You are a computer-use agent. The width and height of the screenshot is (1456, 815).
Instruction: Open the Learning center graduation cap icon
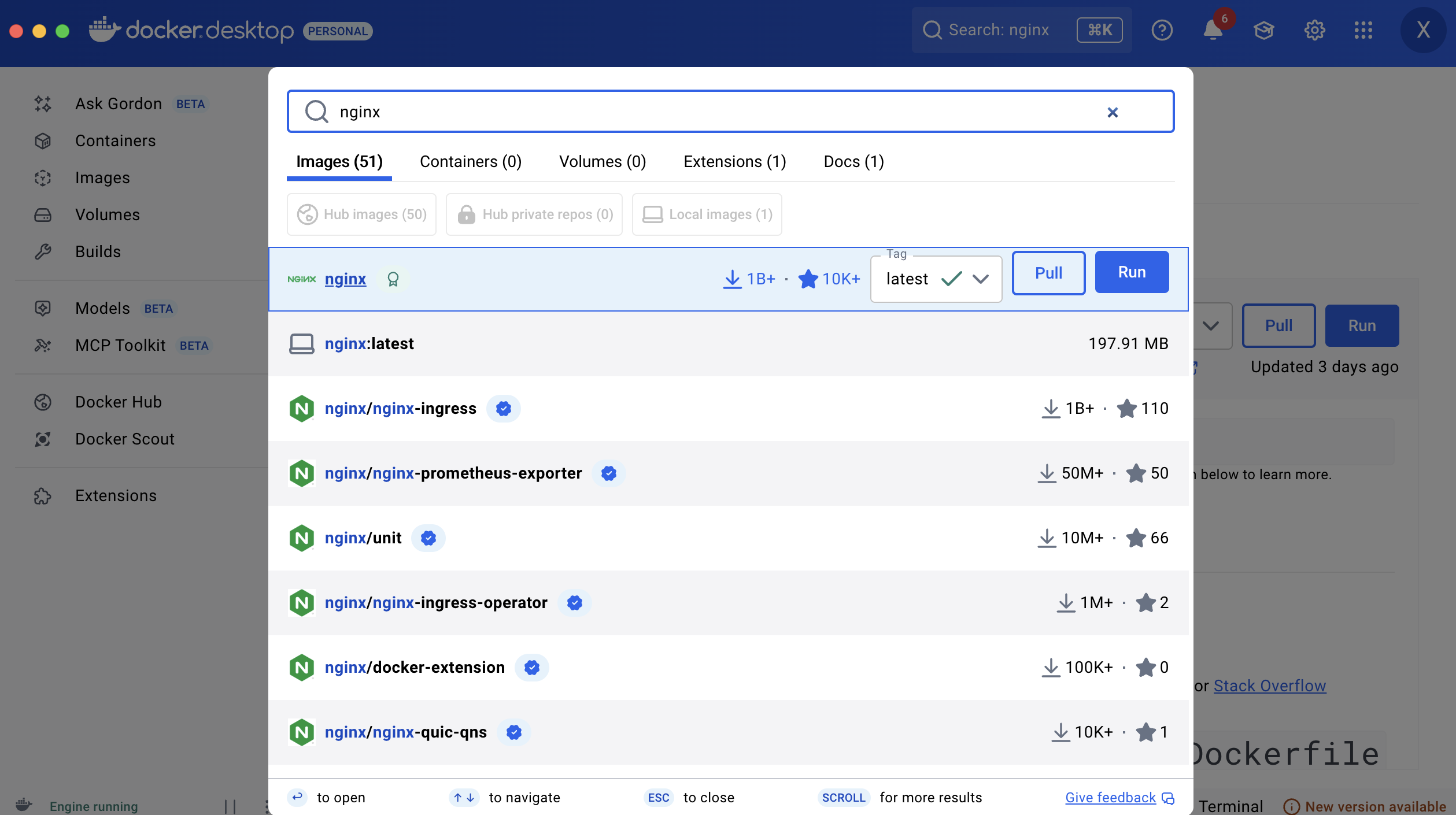click(1264, 30)
